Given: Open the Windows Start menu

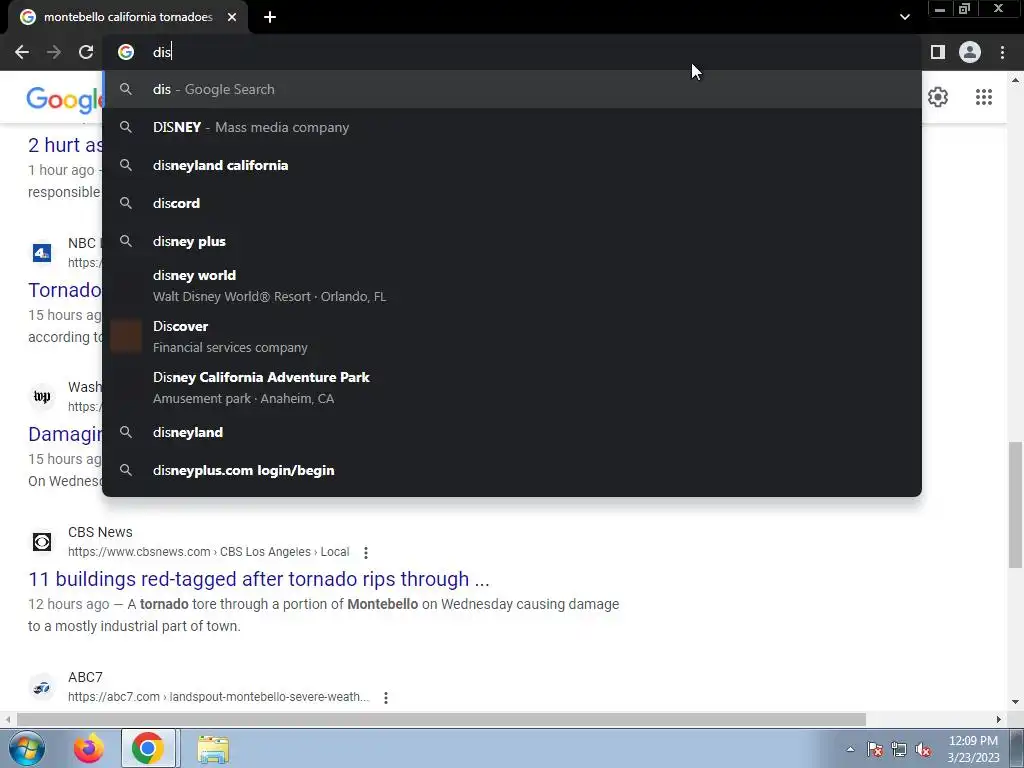Looking at the screenshot, I should [26, 748].
